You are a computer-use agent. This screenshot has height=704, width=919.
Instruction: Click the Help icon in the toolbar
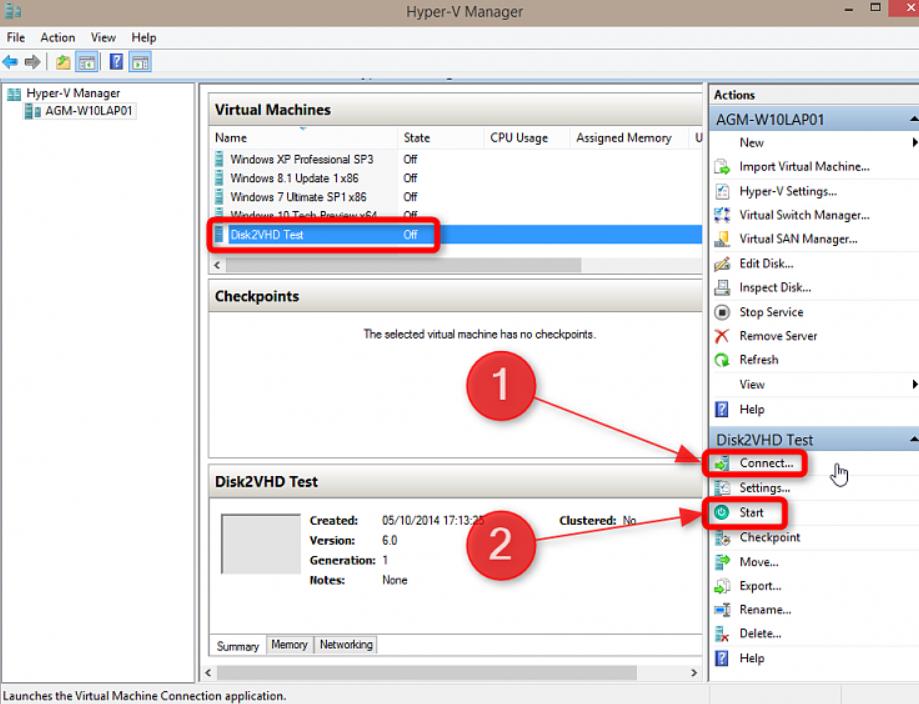116,62
